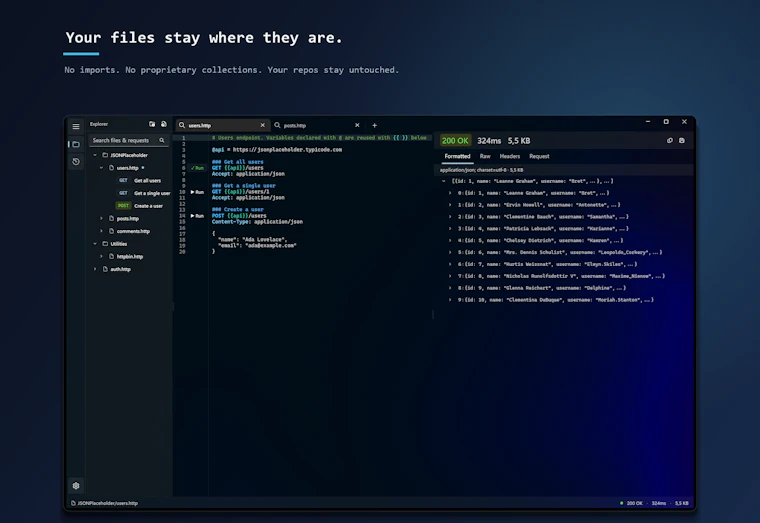Click the magnifier icon on posts.http tab

[277, 125]
